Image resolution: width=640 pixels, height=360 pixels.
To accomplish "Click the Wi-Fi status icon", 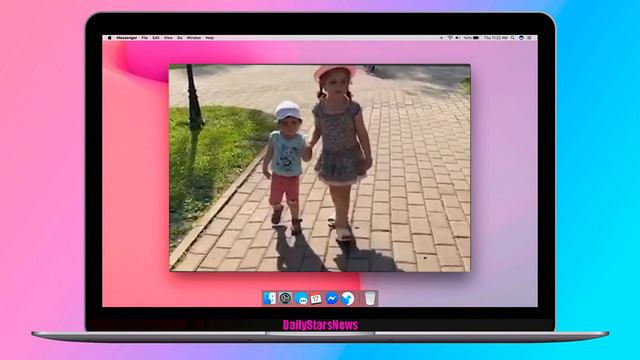I will [450, 38].
